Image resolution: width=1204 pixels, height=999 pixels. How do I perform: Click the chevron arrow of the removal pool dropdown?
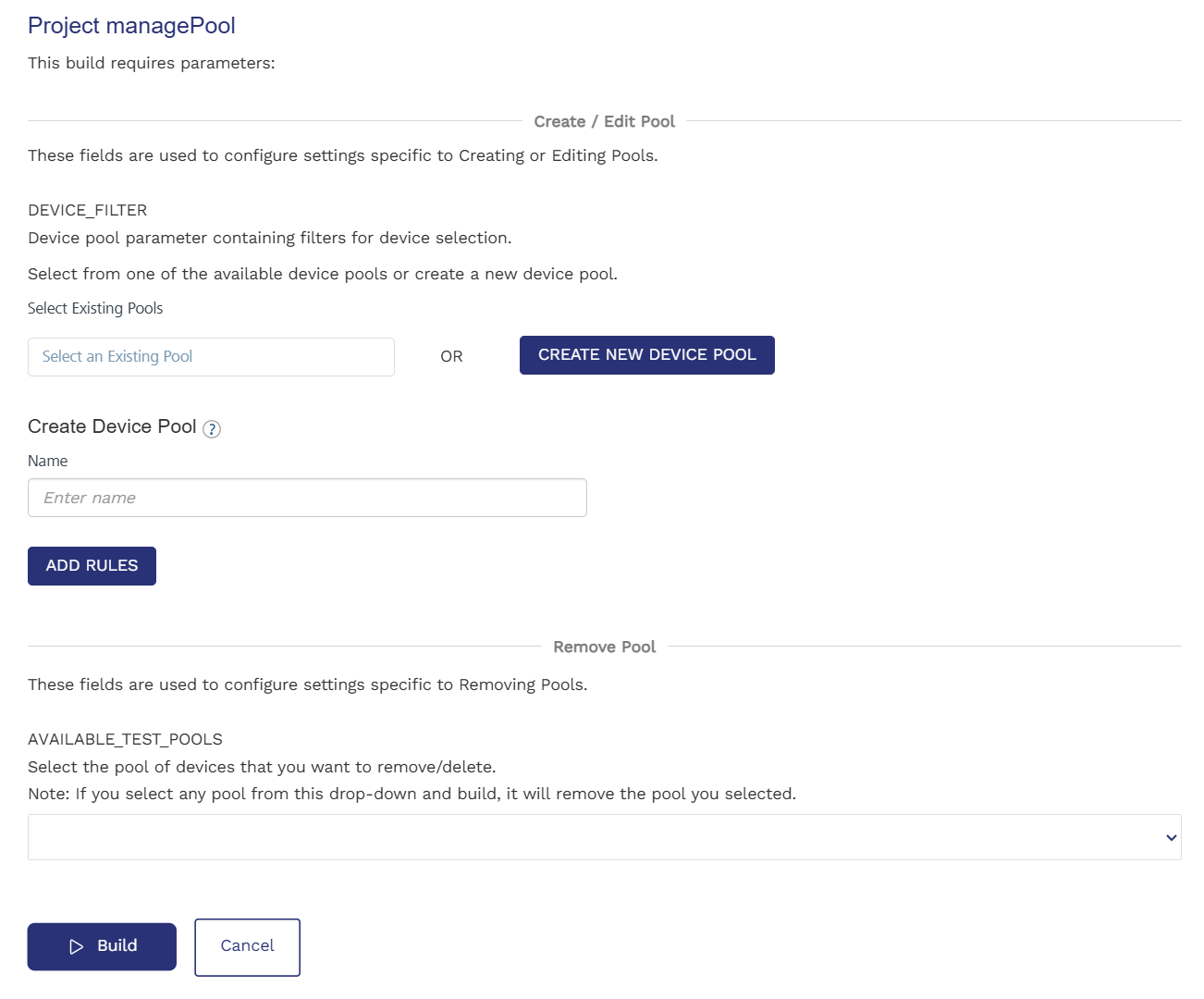click(1171, 838)
